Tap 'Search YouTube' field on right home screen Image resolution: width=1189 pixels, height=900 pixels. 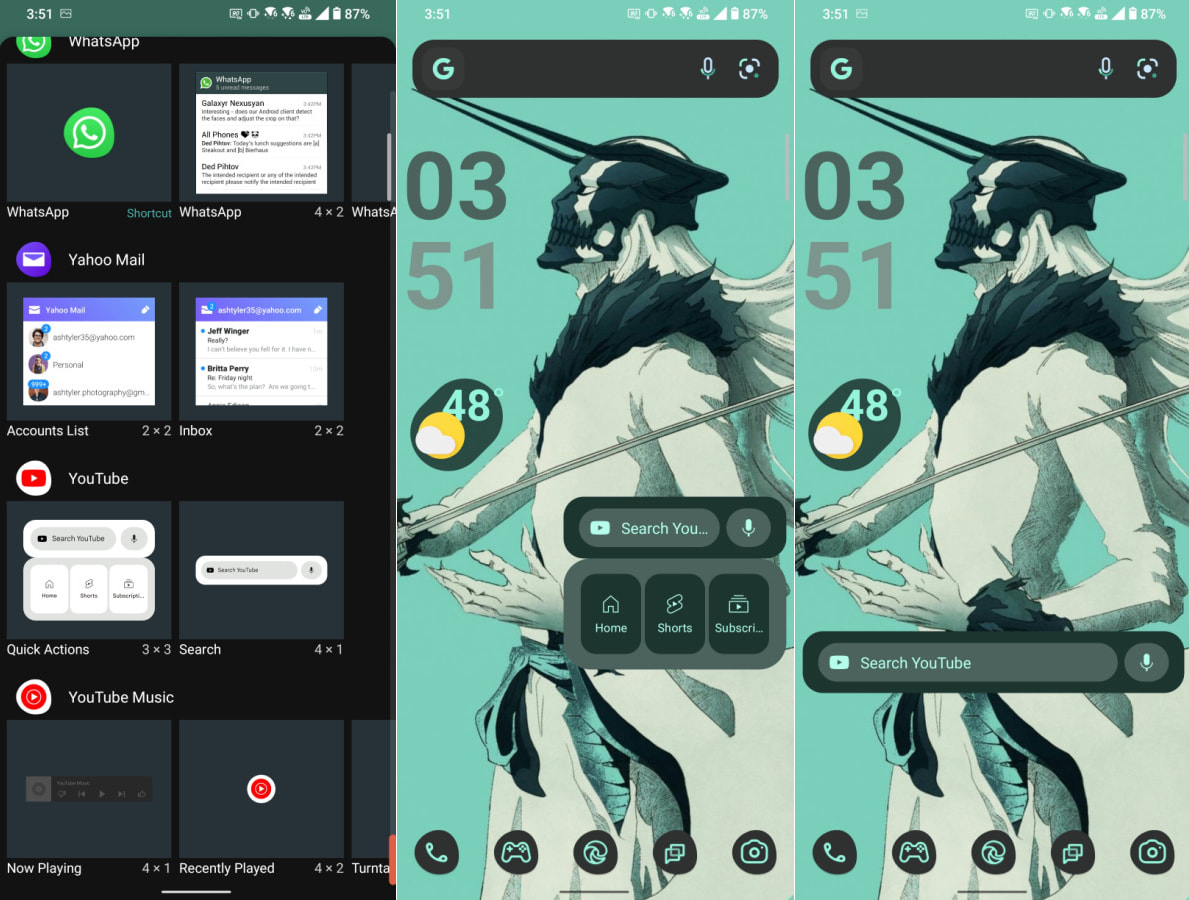[x=967, y=663]
